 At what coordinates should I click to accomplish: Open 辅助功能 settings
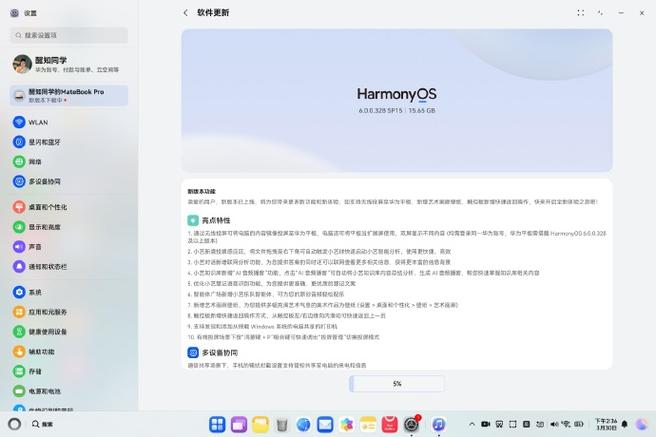tap(69, 351)
